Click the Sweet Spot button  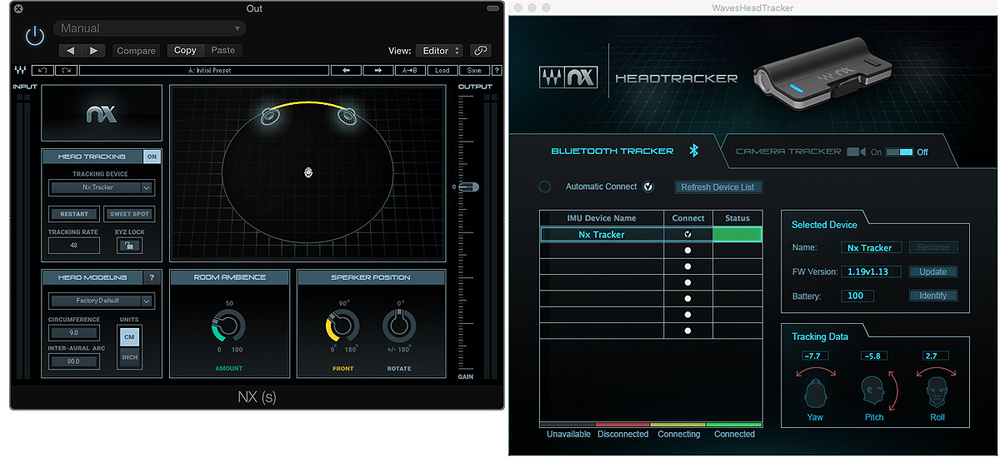pyautogui.click(x=128, y=214)
